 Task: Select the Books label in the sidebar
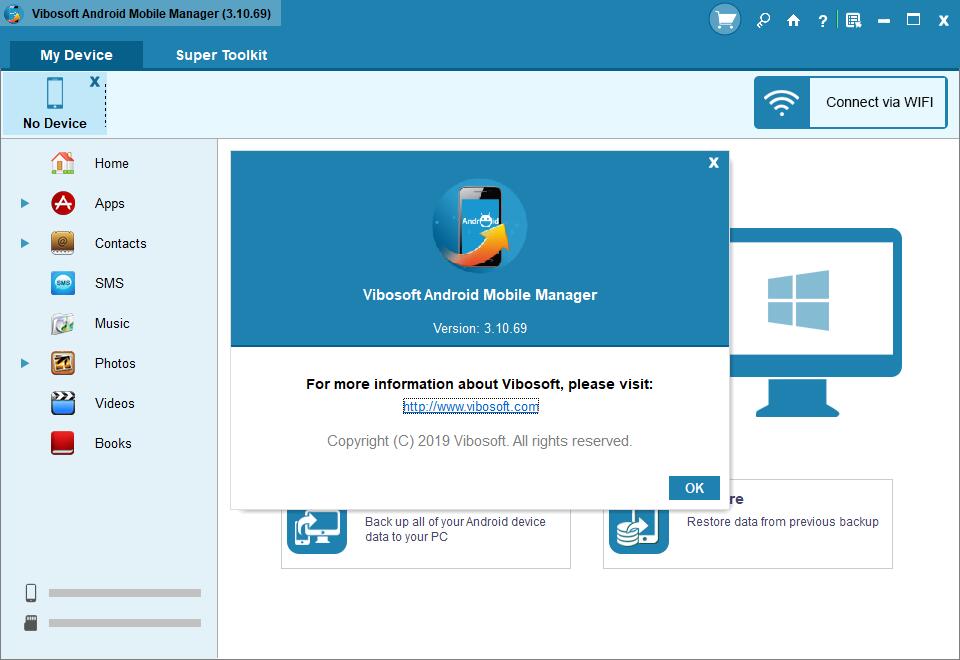pos(113,443)
